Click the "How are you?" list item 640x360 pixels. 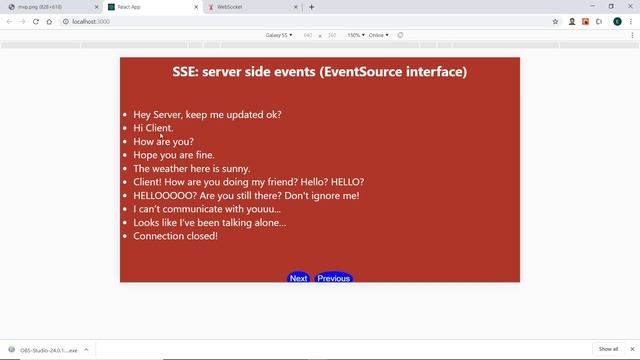(x=163, y=142)
